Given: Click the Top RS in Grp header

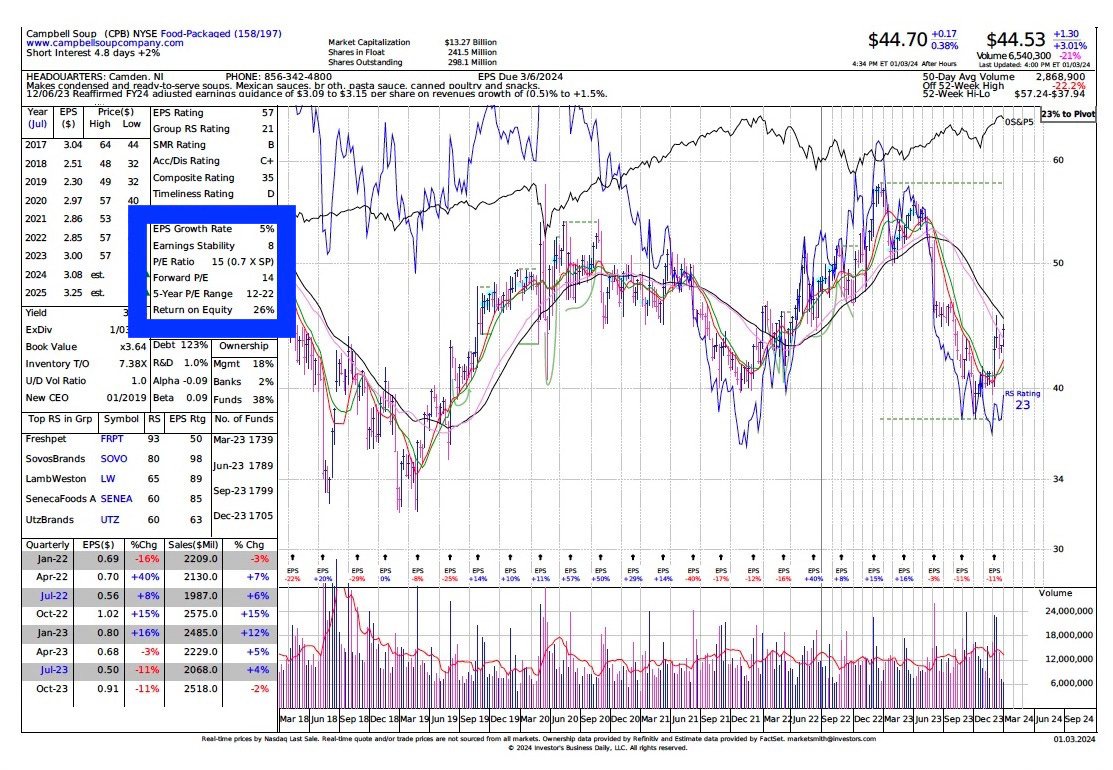Looking at the screenshot, I should [60, 419].
